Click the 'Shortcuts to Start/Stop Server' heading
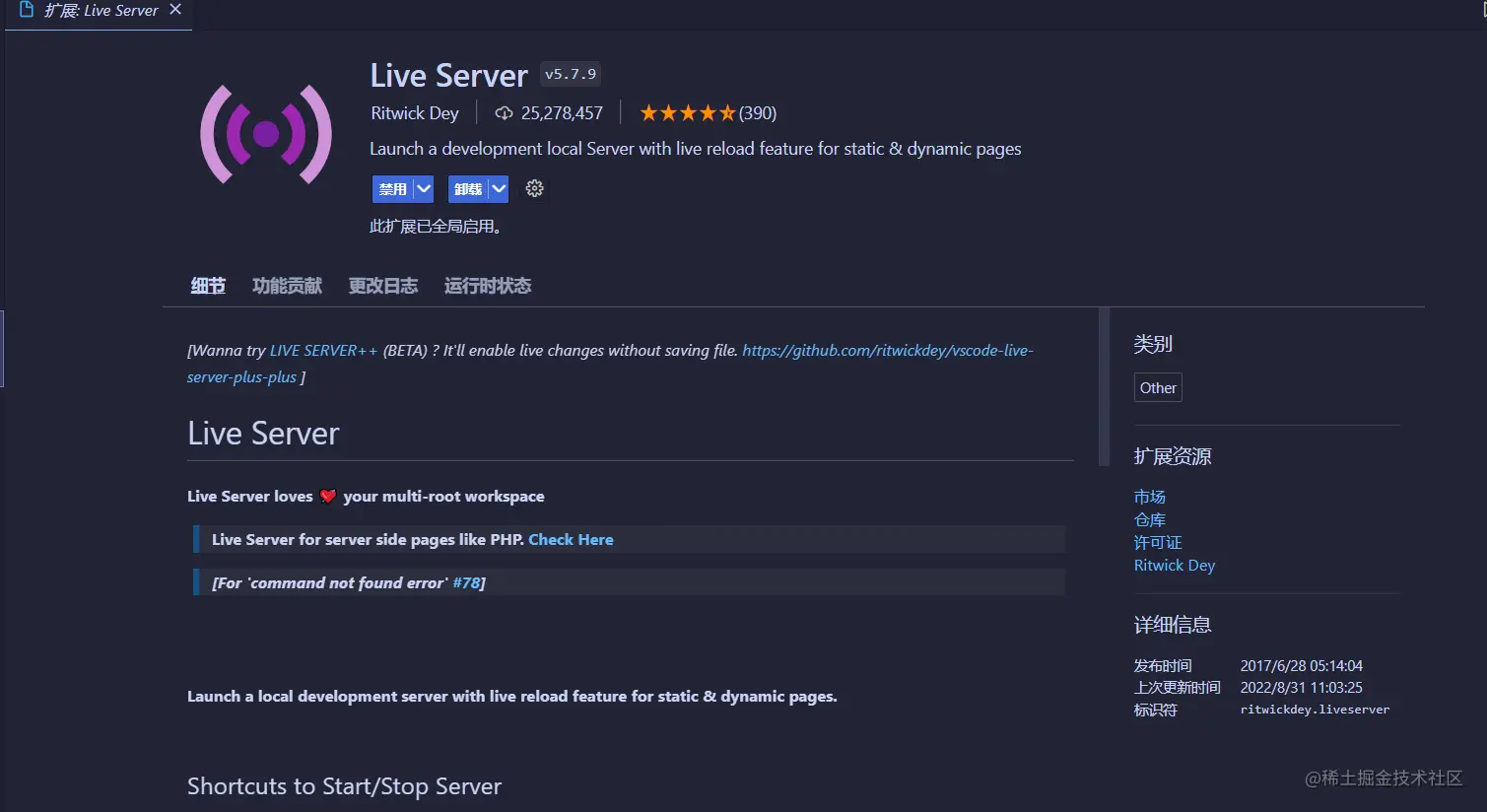This screenshot has height=812, width=1487. [344, 786]
